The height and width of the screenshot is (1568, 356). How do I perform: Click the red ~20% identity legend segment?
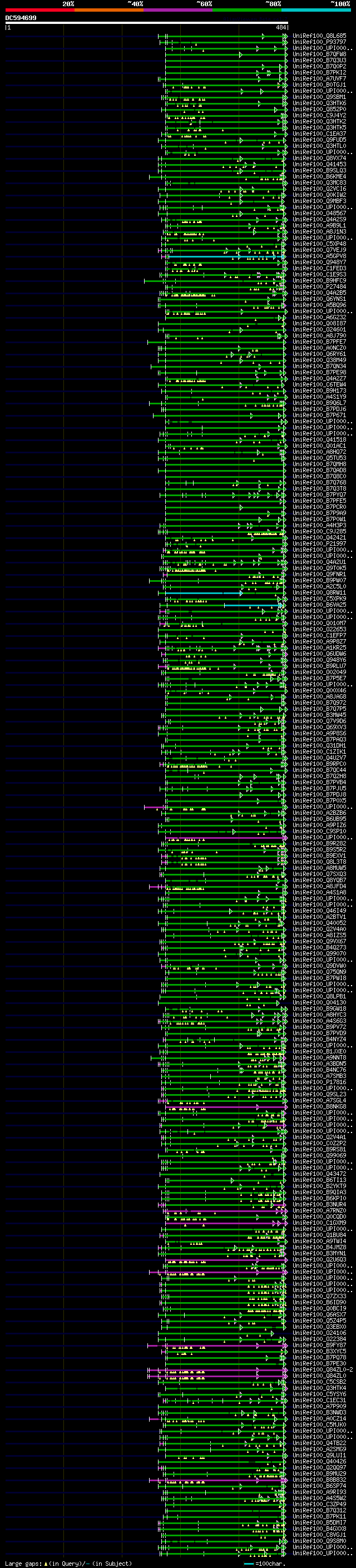click(39, 10)
